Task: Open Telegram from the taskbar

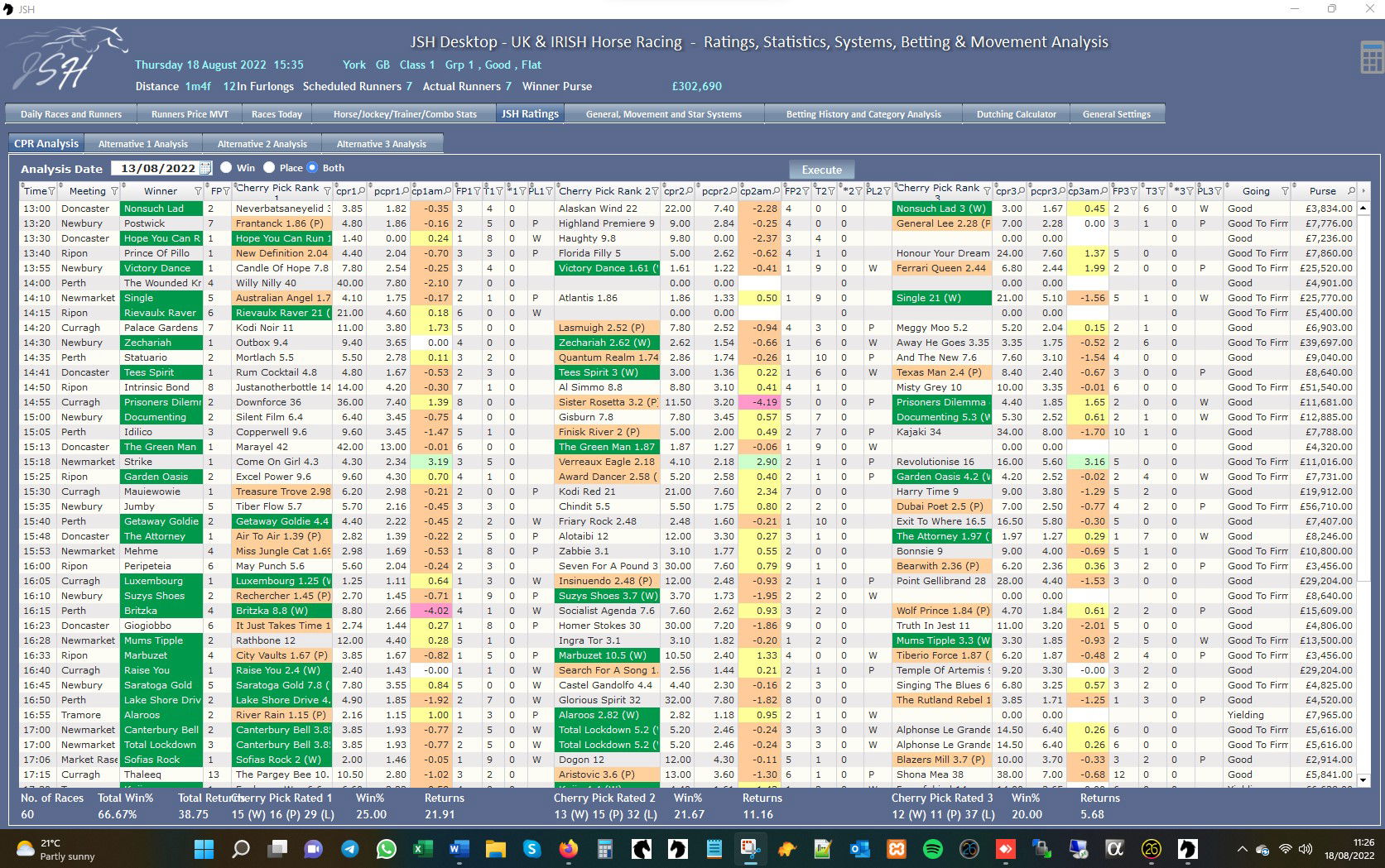Action: click(349, 849)
